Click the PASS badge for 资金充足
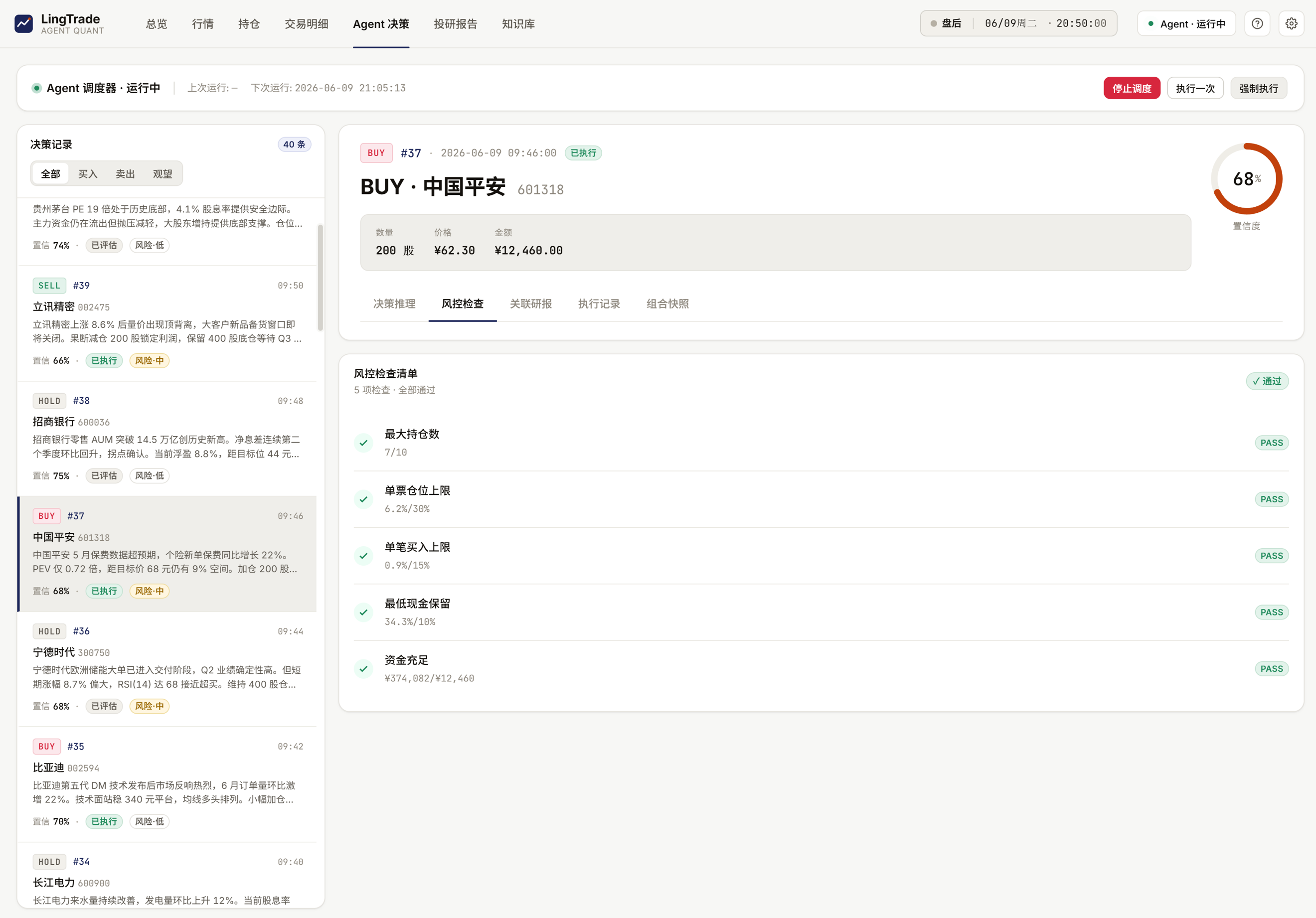The width and height of the screenshot is (1316, 918). pos(1272,669)
